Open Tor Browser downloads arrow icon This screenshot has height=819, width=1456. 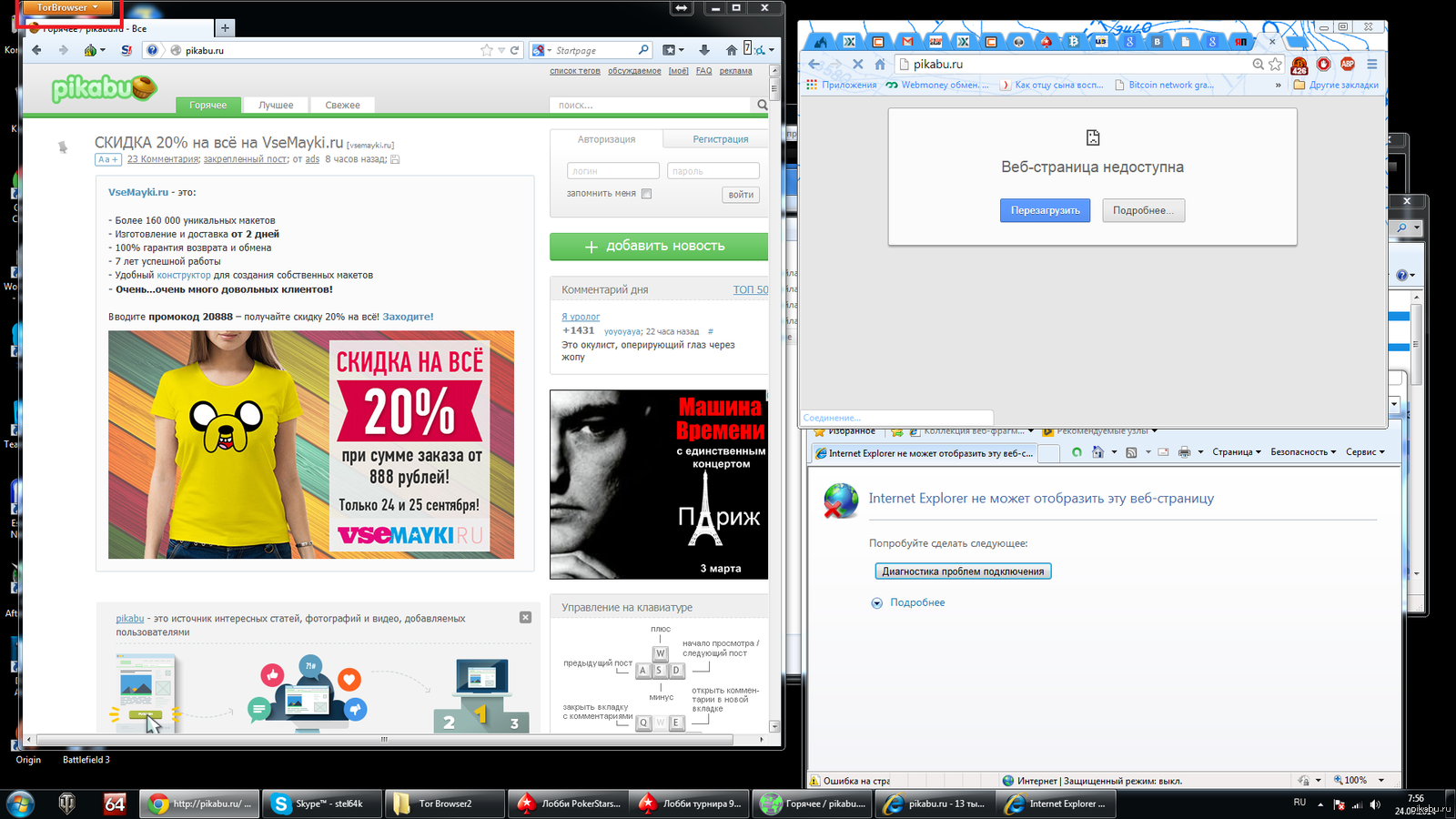704,50
